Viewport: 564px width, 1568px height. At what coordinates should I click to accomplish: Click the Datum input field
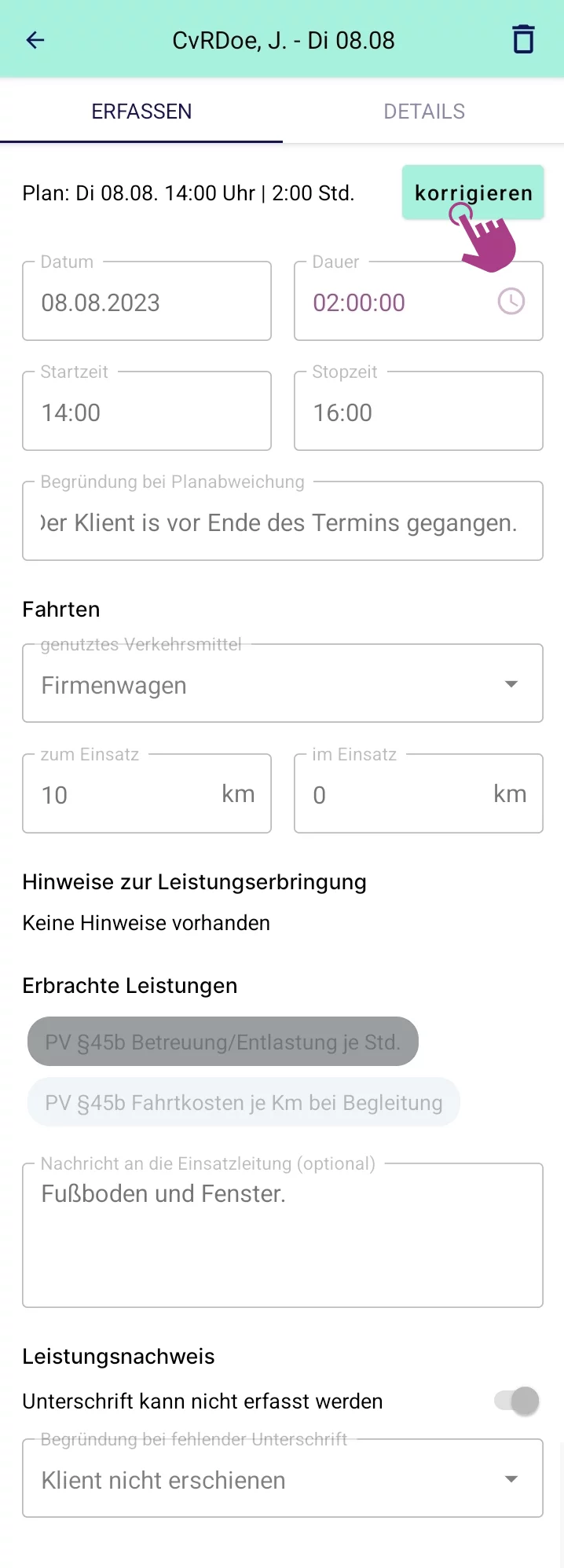(x=147, y=302)
